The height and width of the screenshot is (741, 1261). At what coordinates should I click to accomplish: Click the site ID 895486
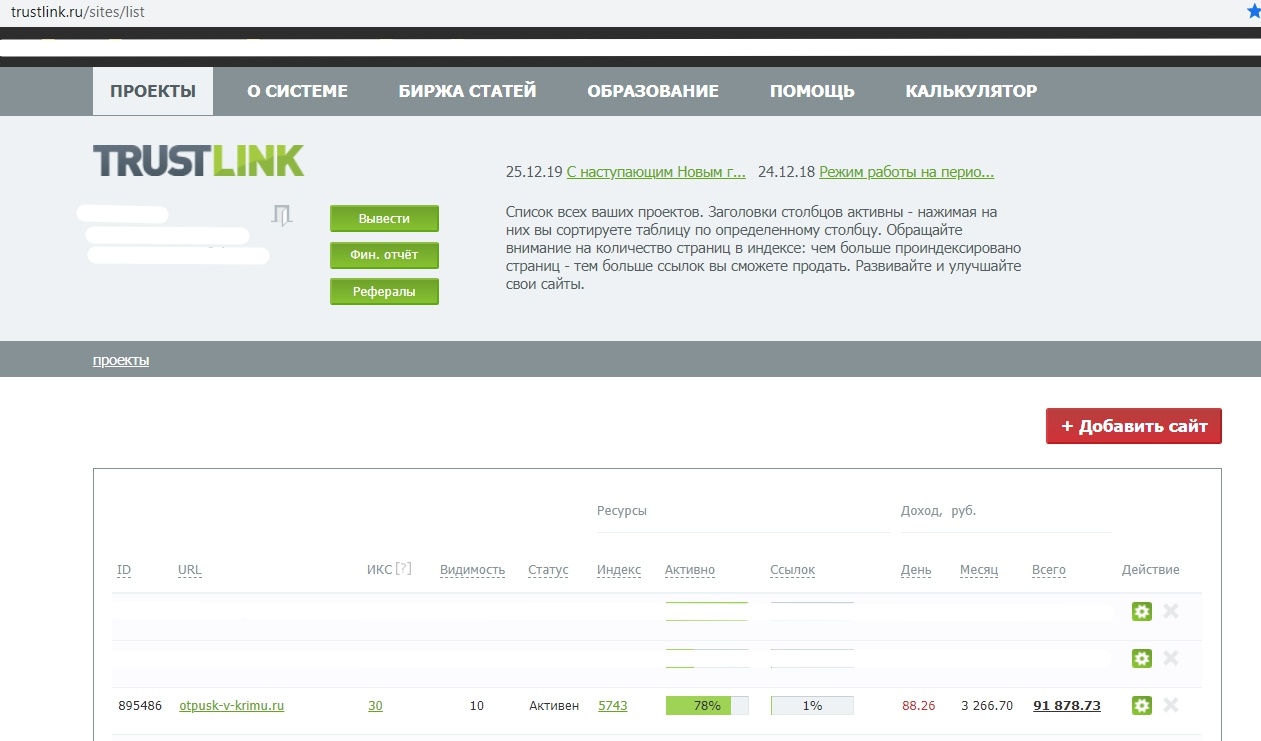(x=140, y=706)
